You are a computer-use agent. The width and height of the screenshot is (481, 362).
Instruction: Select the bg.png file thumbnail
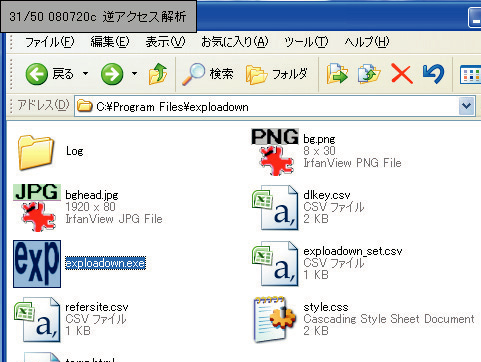[x=275, y=152]
